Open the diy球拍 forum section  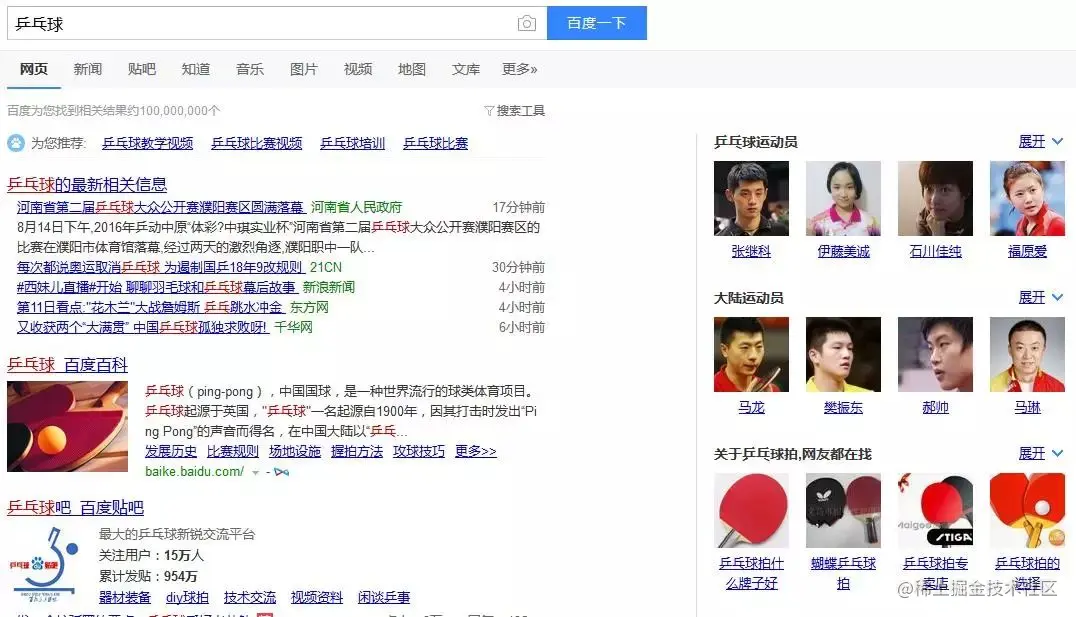187,597
